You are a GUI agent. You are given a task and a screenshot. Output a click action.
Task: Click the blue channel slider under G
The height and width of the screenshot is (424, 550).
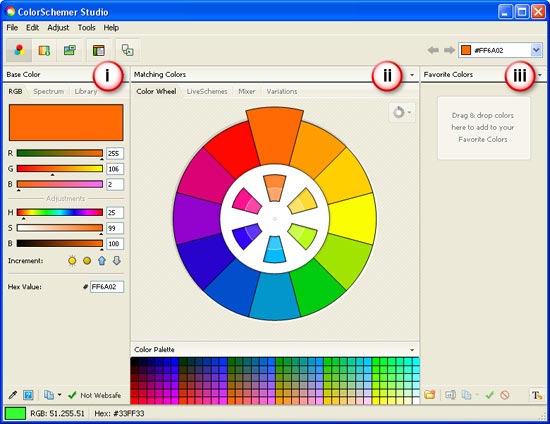60,184
